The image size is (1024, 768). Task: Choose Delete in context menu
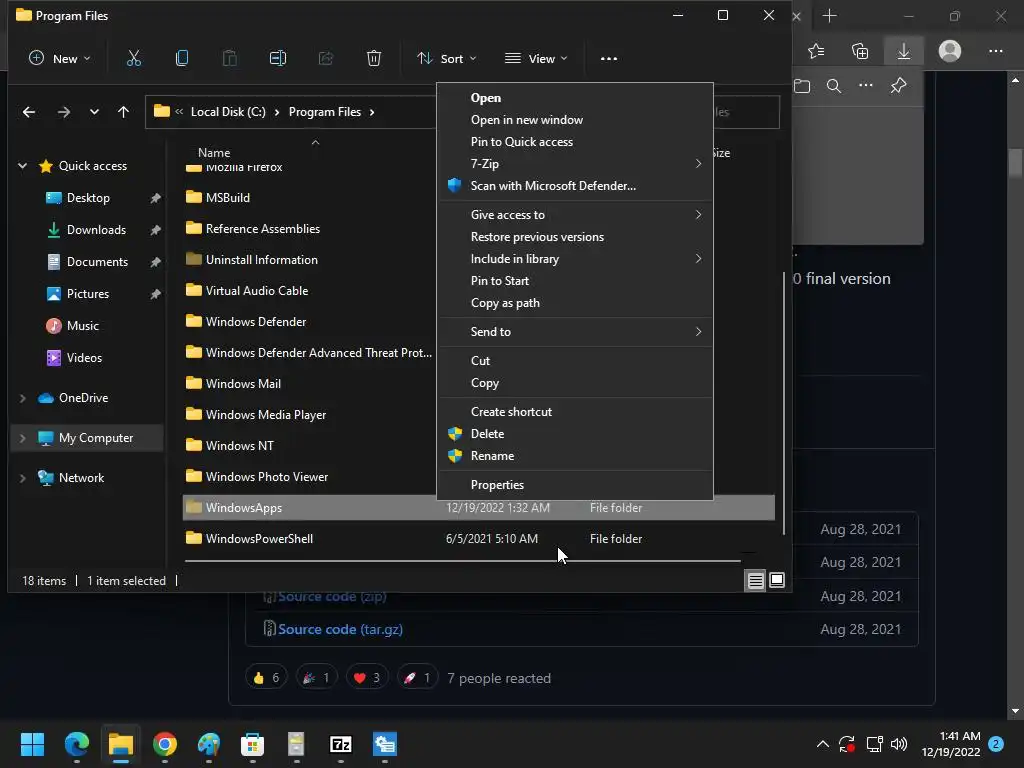pyautogui.click(x=575, y=434)
